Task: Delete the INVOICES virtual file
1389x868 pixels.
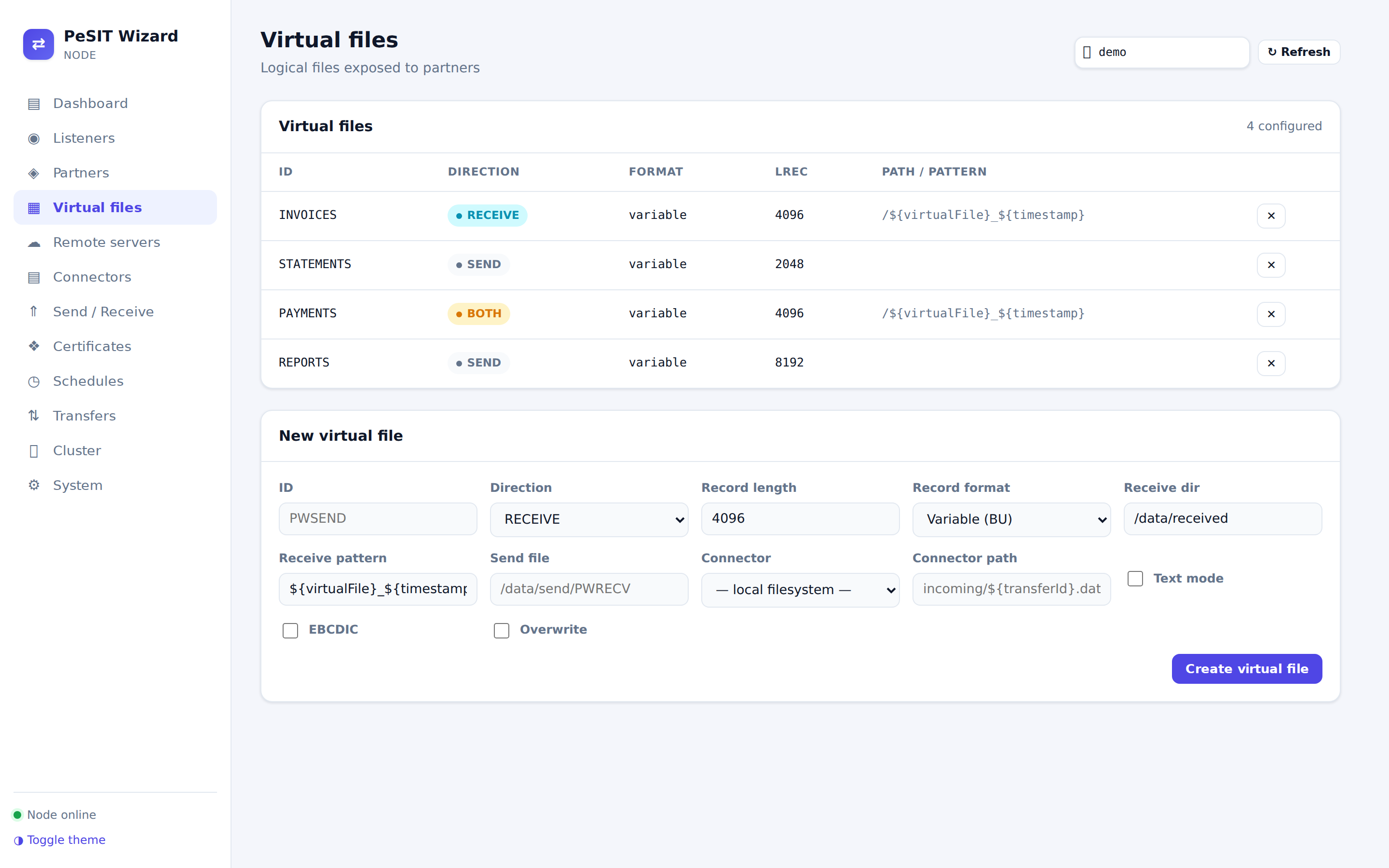Action: [1271, 216]
